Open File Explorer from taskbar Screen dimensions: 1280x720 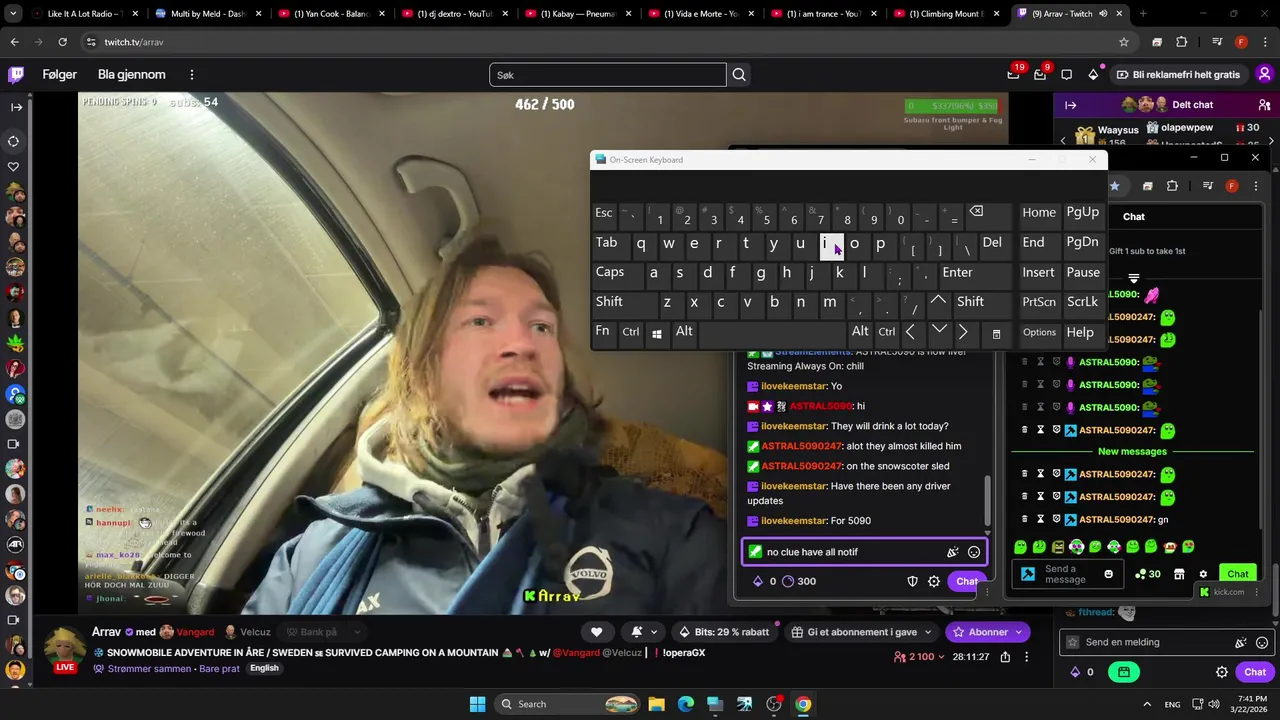656,704
